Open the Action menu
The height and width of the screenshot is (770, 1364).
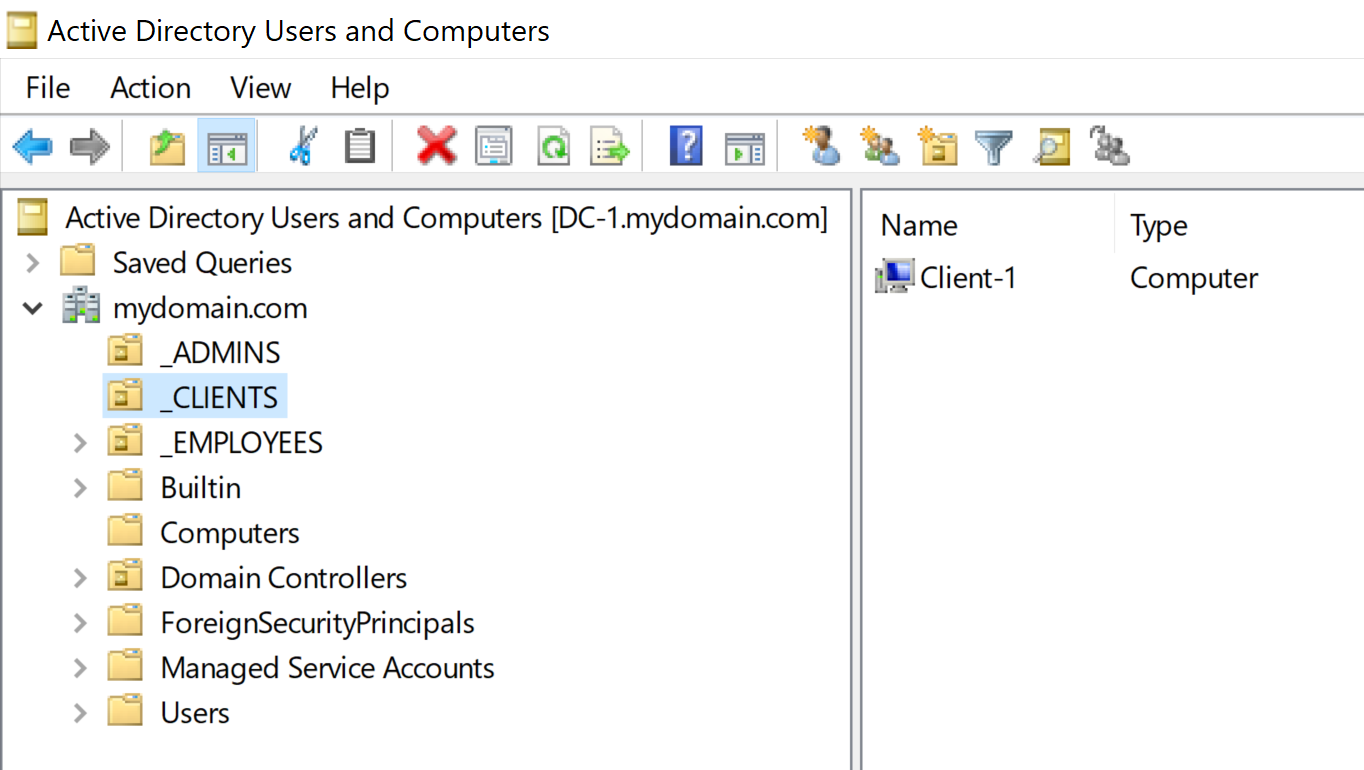pyautogui.click(x=151, y=88)
